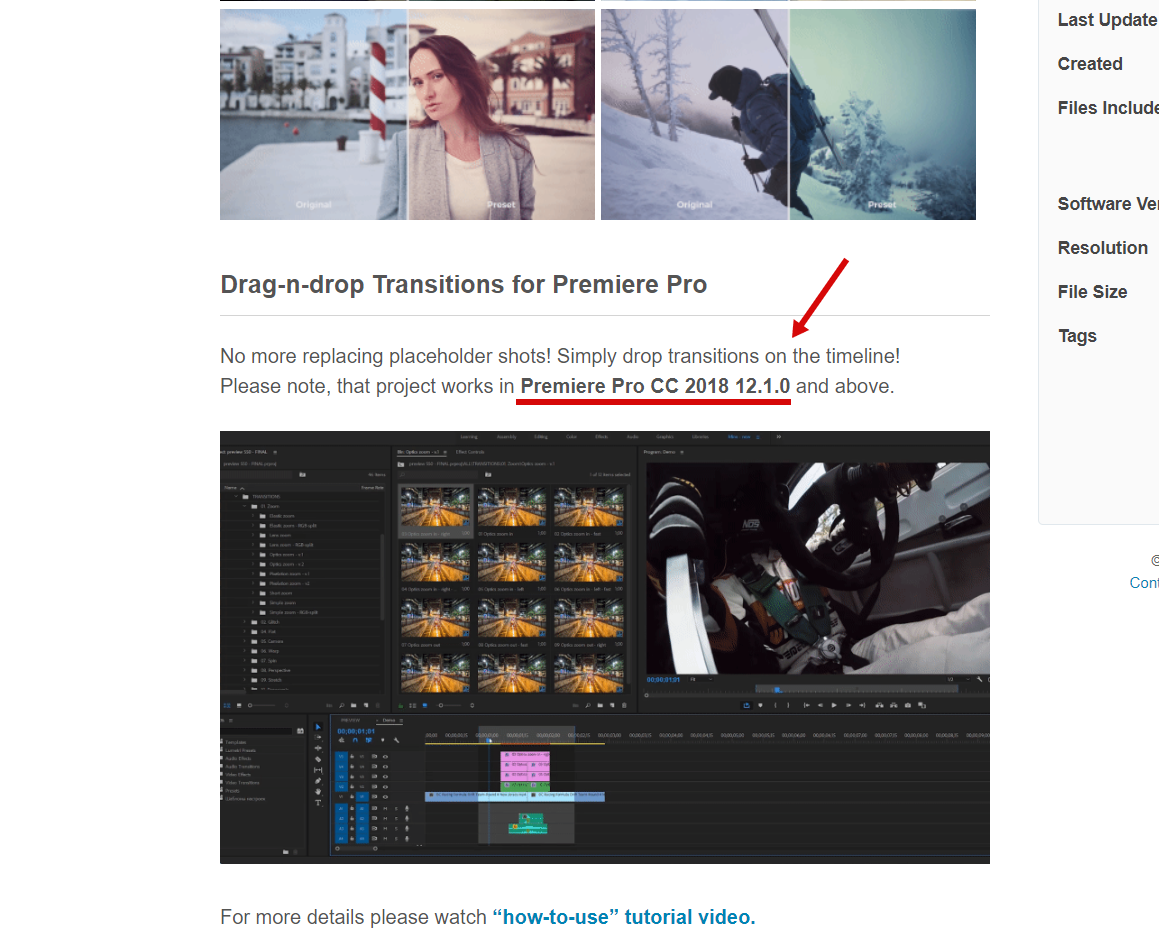1159x935 pixels.
Task: Select the Type tool in the tools panel
Action: point(318,803)
